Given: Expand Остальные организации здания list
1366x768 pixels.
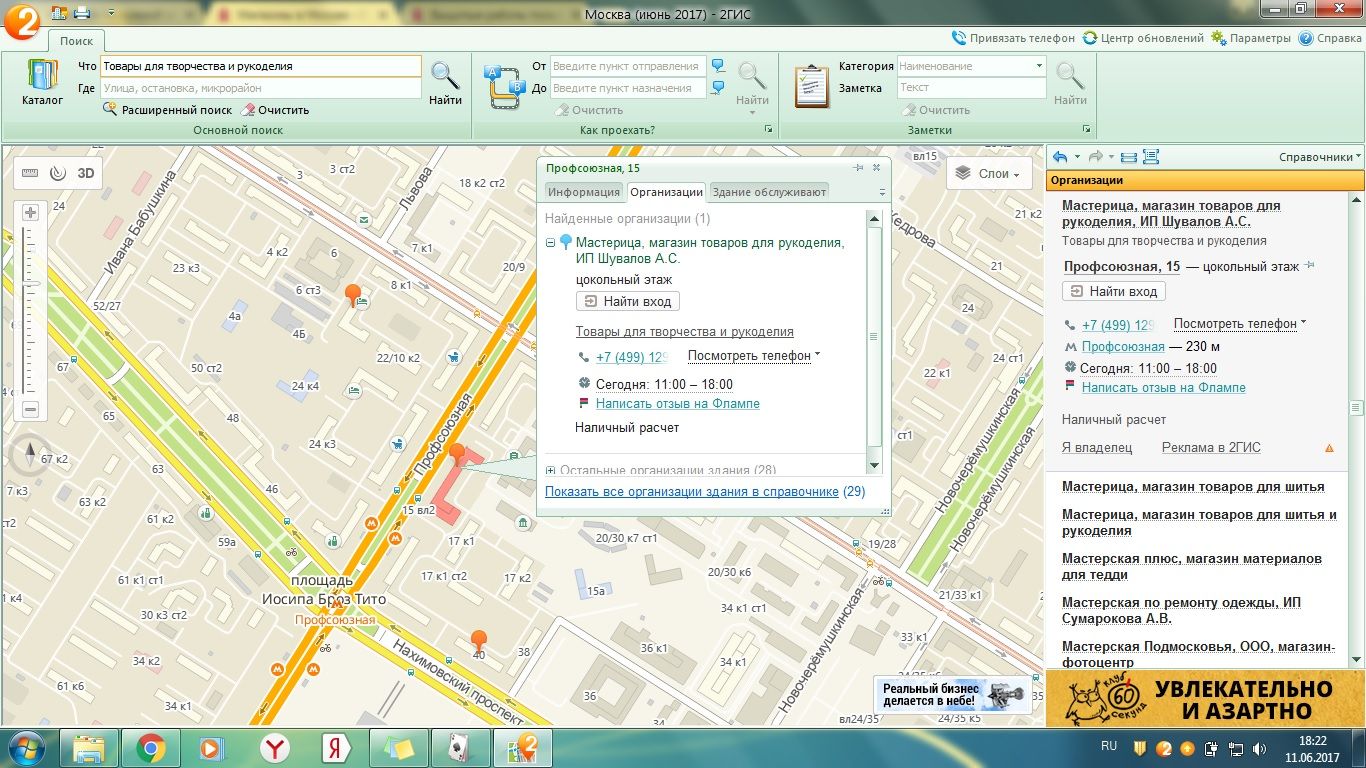Looking at the screenshot, I should 551,470.
